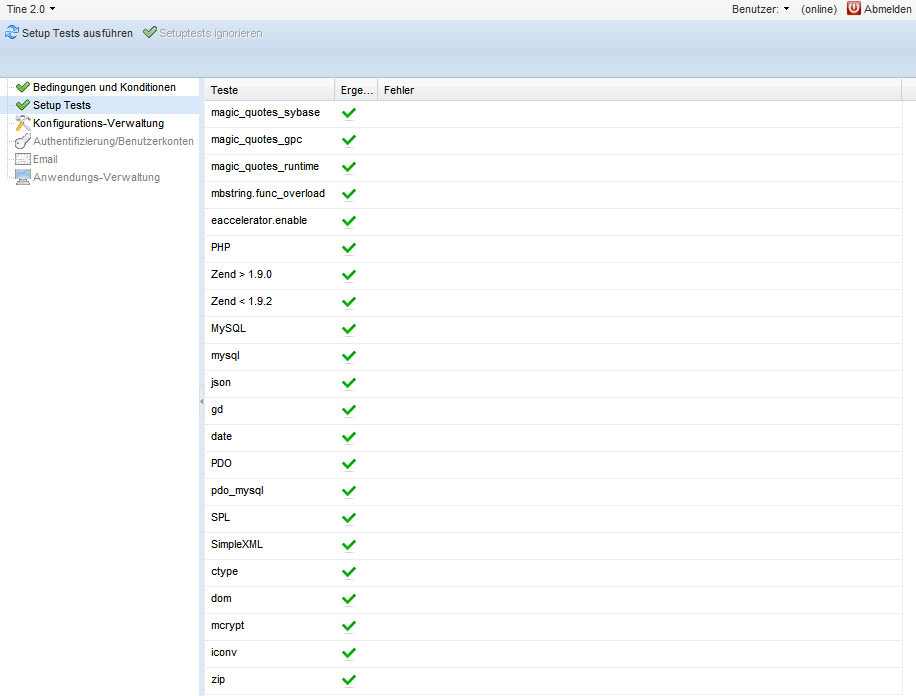Select Setup Tests in the navigation tree

click(x=62, y=105)
